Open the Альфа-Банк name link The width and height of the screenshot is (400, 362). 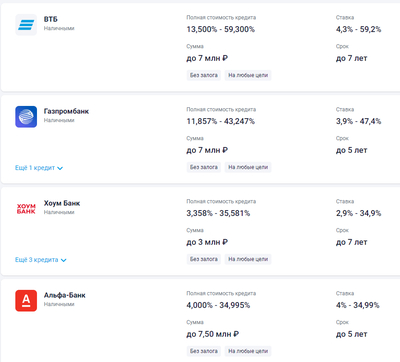pos(65,295)
